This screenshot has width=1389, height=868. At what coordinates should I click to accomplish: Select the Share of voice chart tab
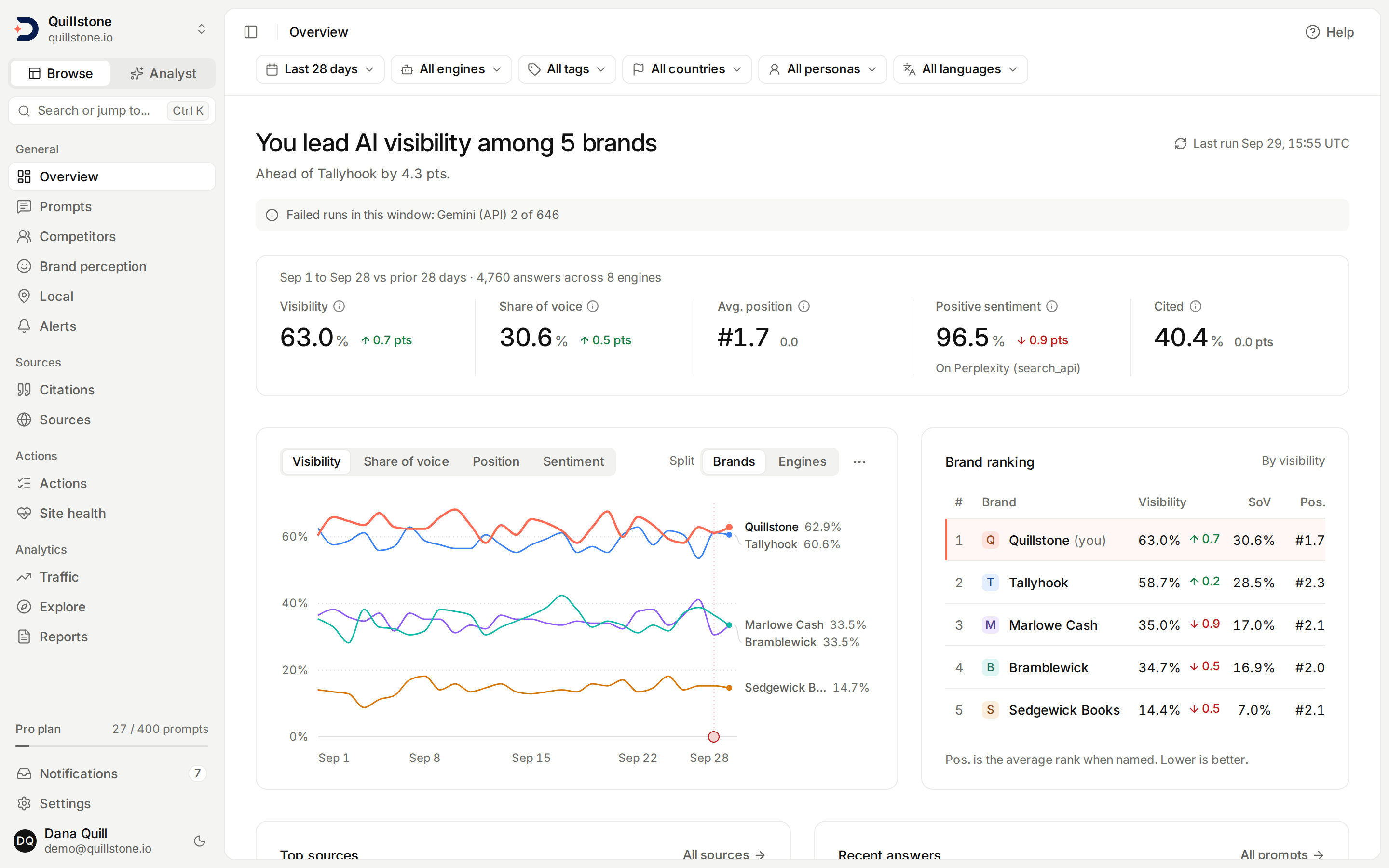(406, 462)
